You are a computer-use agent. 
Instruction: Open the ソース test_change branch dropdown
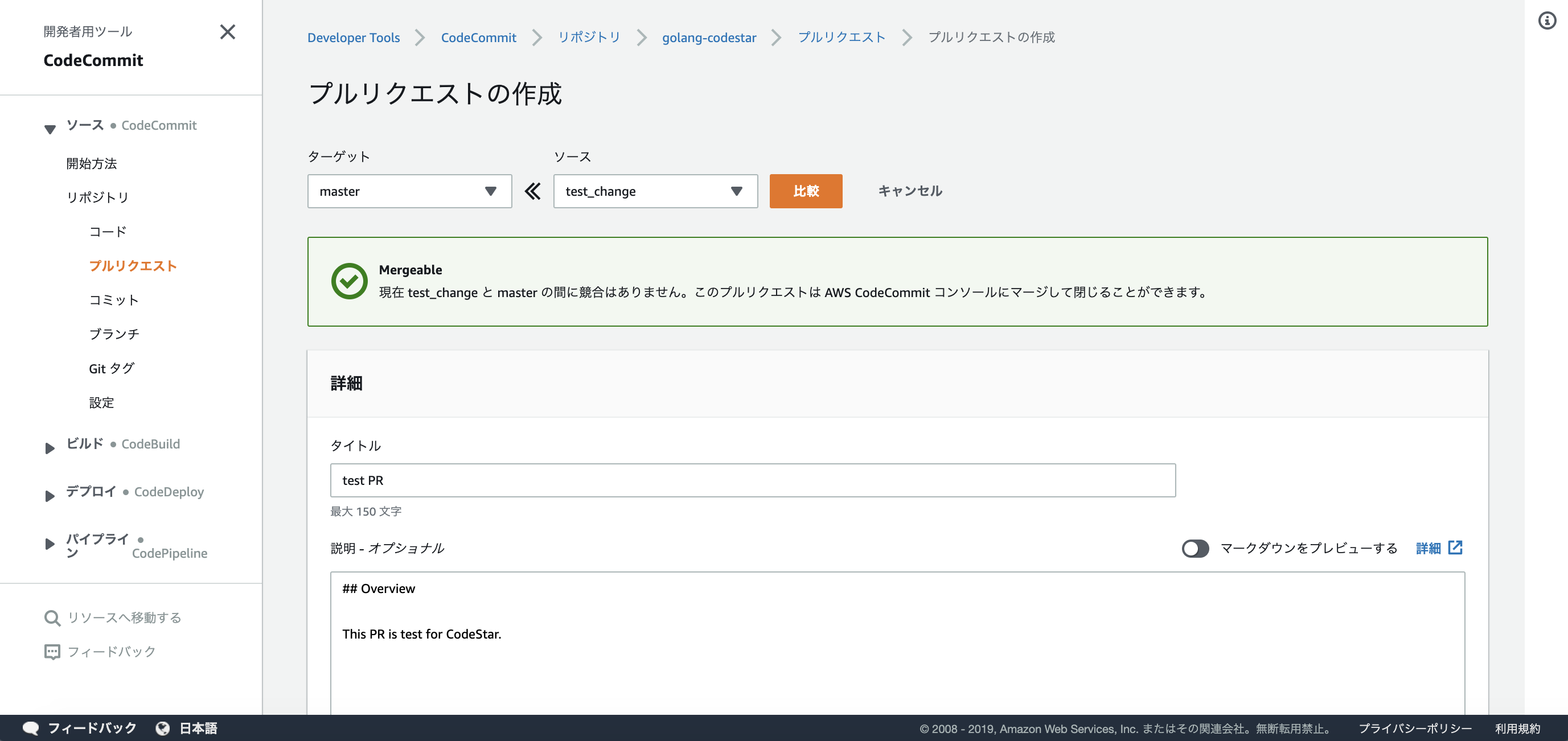(x=655, y=191)
